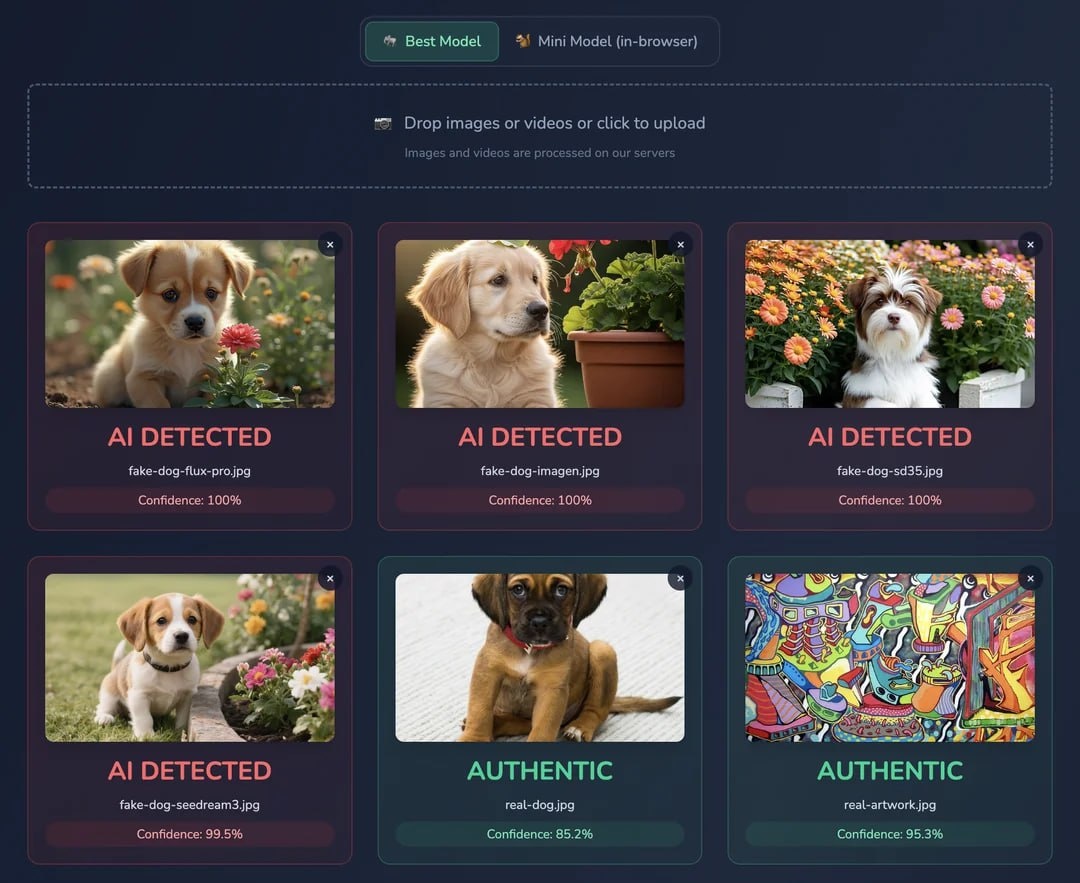This screenshot has width=1080, height=883.
Task: Switch to Mini Model (in-browser)
Action: tap(607, 41)
